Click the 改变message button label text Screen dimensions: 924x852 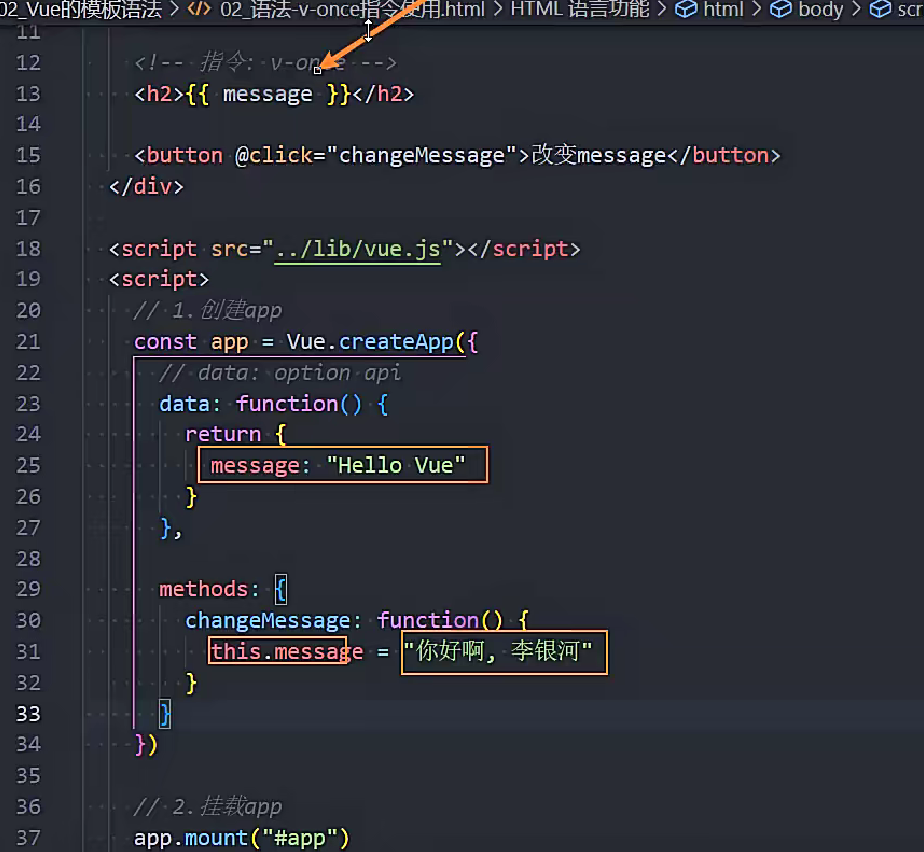point(599,155)
